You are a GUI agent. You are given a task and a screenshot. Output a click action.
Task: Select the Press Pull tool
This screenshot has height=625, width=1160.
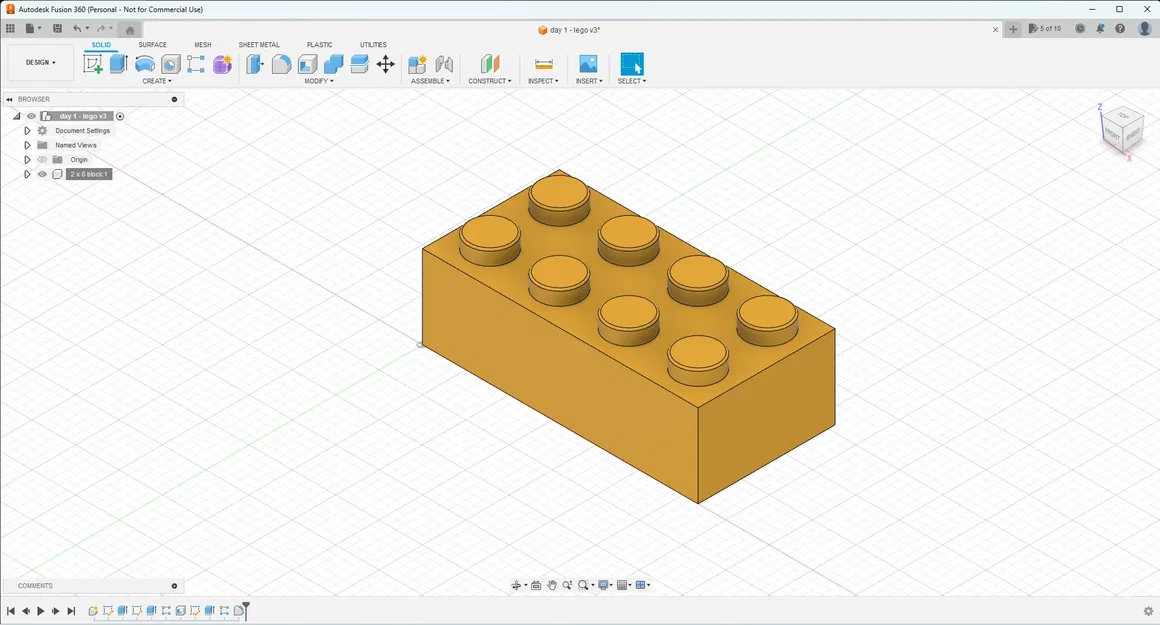tap(254, 64)
